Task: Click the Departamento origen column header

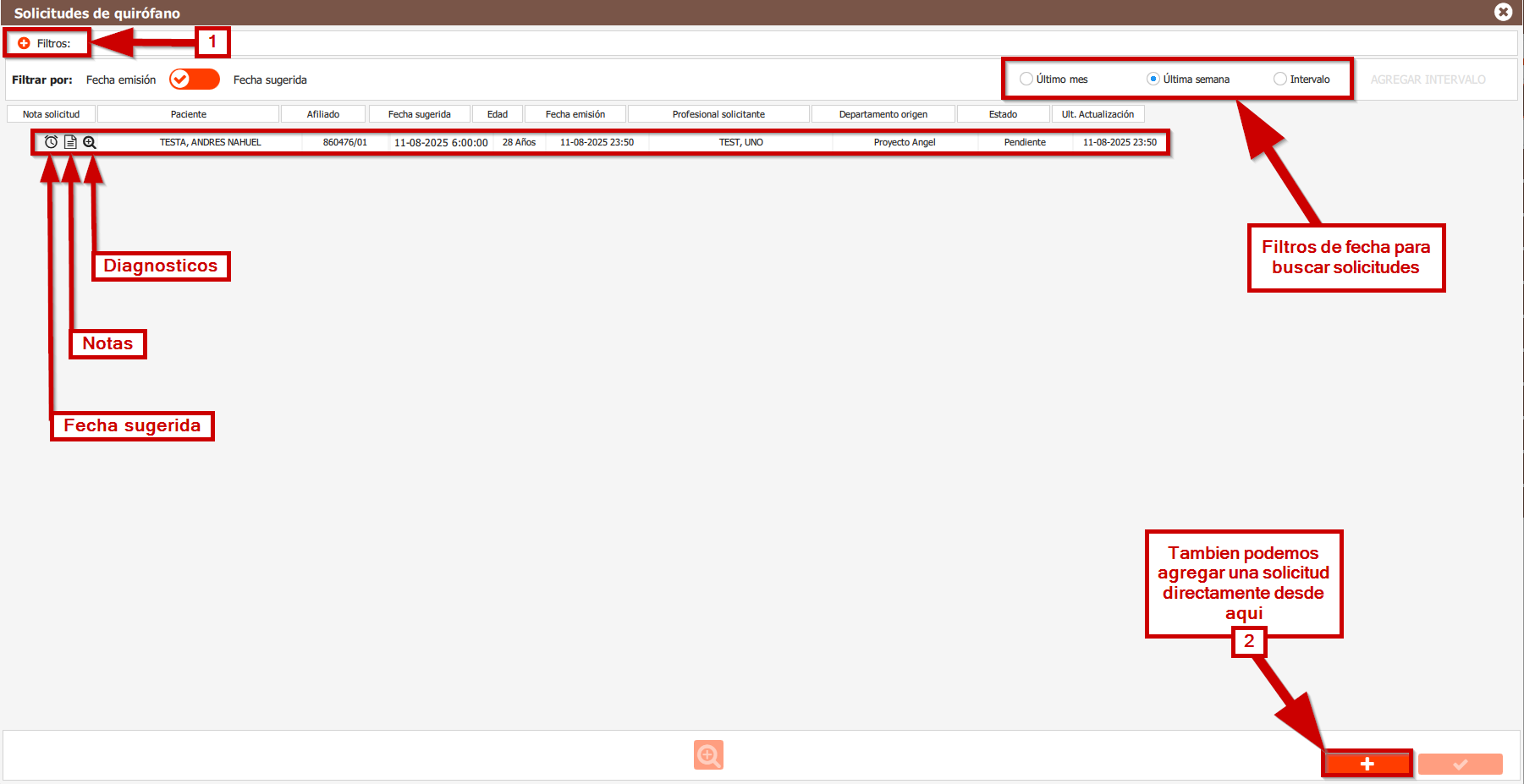Action: point(883,114)
